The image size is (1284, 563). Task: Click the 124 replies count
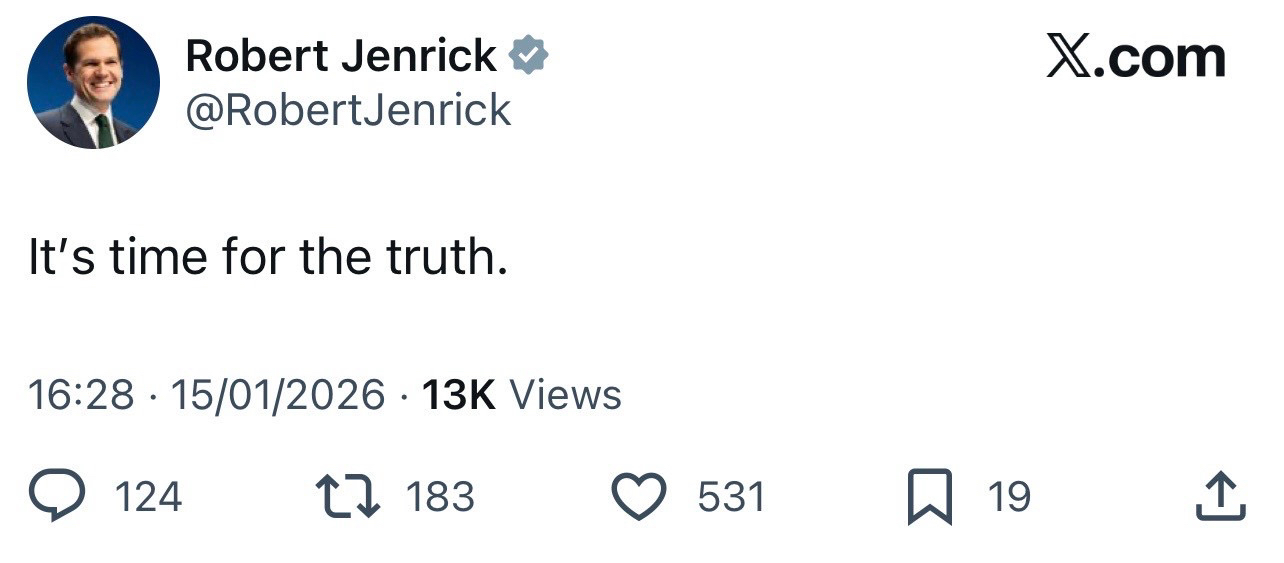coord(149,497)
